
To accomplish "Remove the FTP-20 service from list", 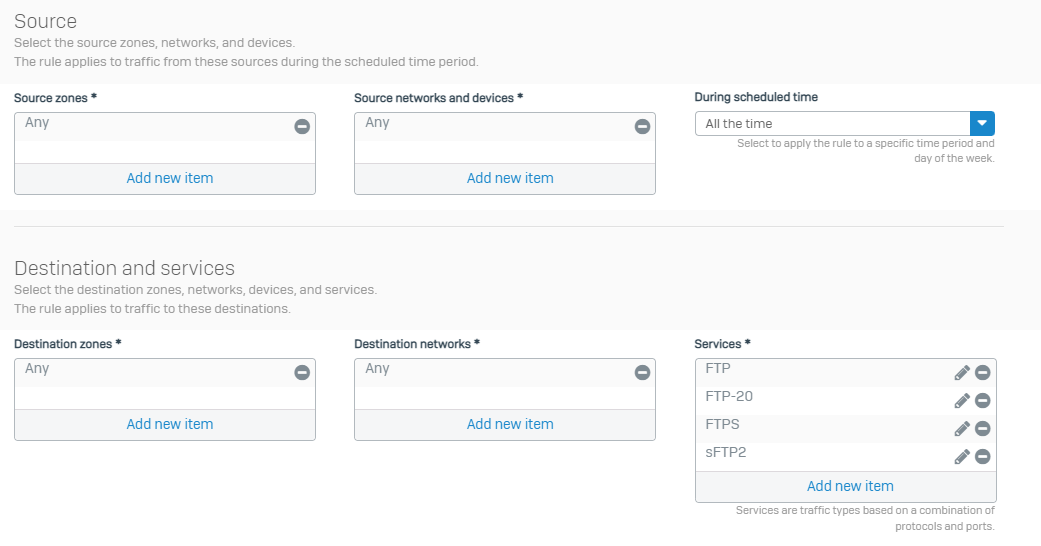I will click(x=983, y=401).
